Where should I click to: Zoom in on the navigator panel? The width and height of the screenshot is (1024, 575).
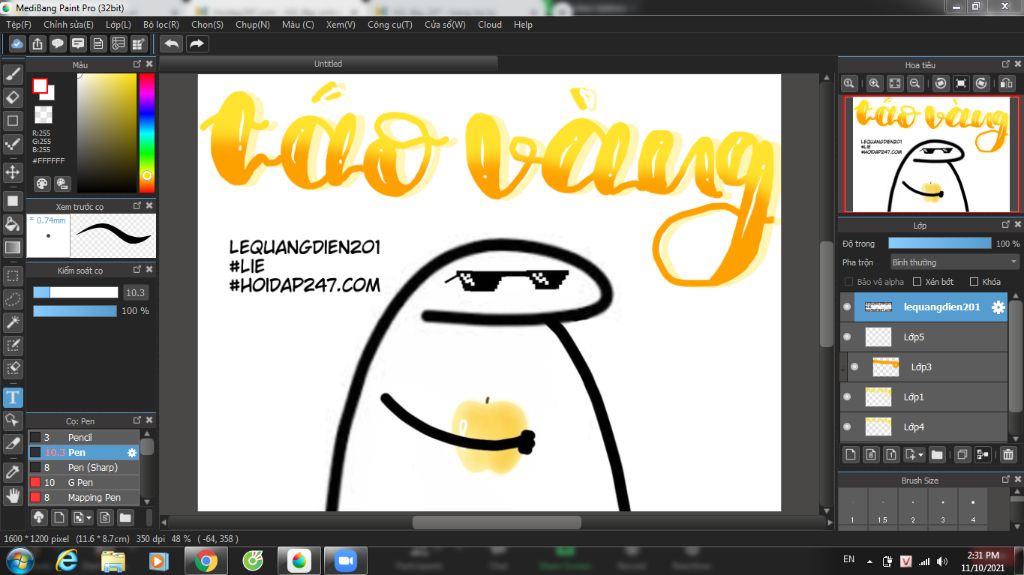[x=874, y=83]
